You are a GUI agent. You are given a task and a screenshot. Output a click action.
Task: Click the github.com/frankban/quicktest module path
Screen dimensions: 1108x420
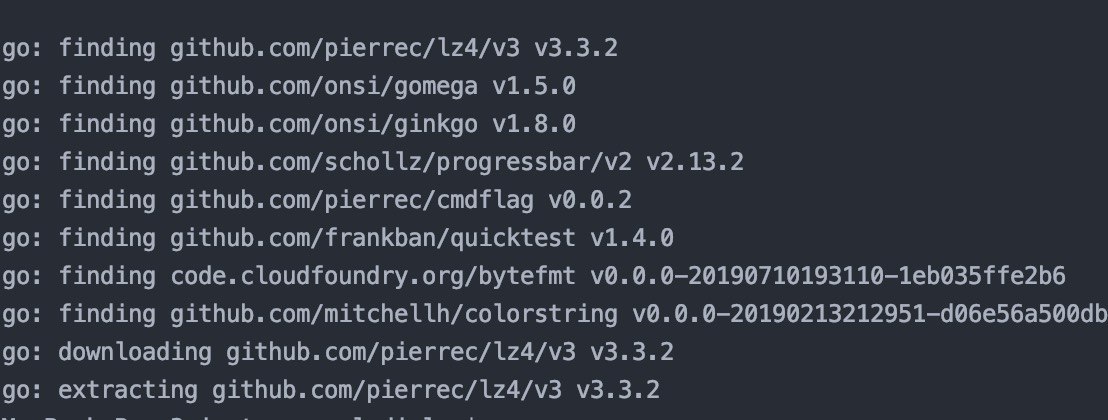coord(372,238)
